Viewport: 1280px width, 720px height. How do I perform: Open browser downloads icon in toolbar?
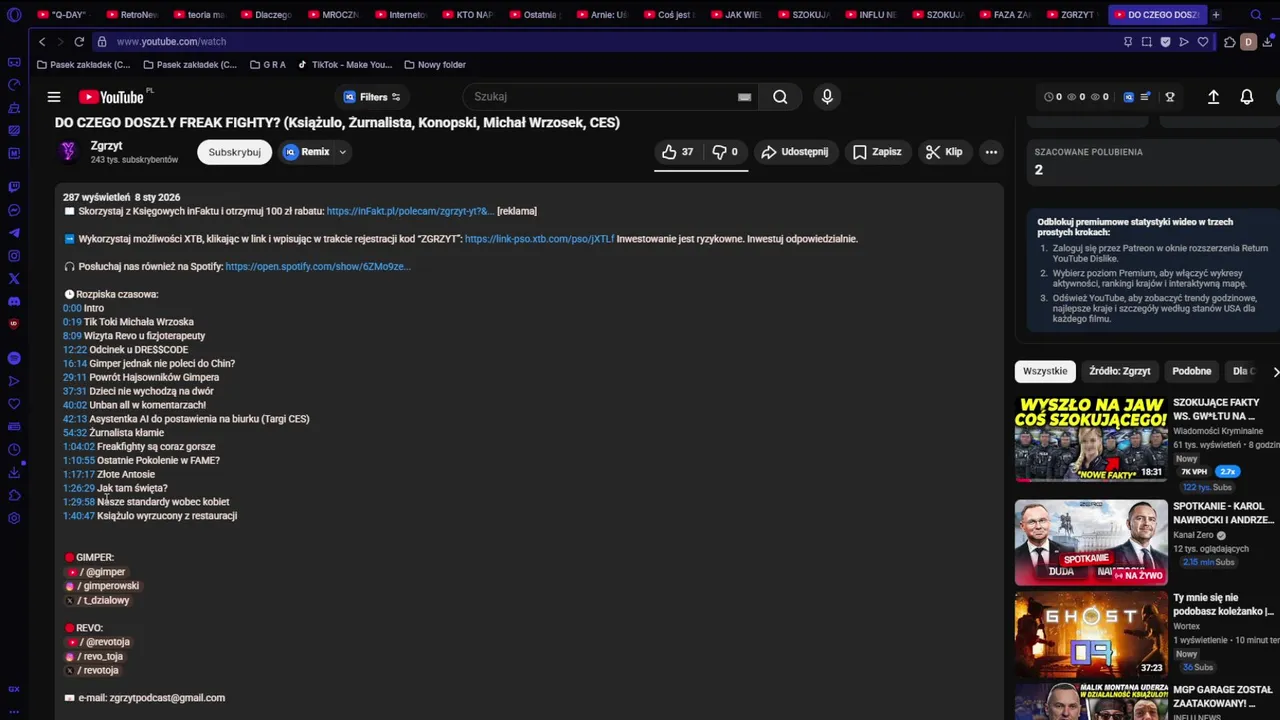click(x=1267, y=42)
